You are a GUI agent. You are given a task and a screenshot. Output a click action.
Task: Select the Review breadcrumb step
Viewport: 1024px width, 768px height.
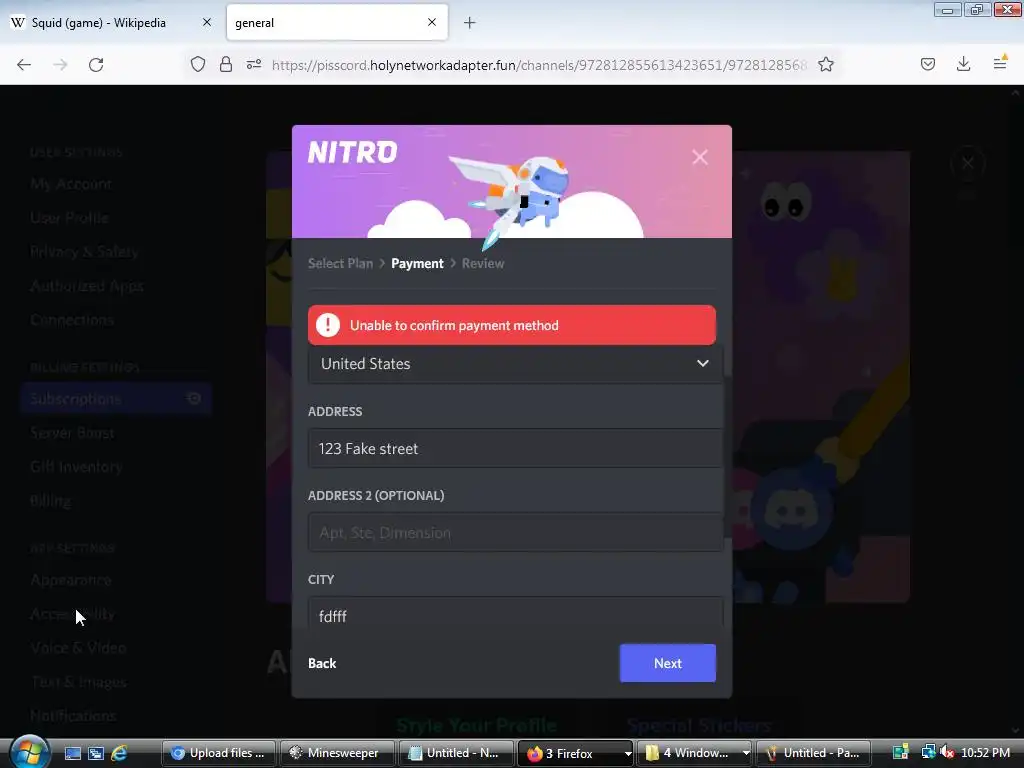[x=483, y=263]
